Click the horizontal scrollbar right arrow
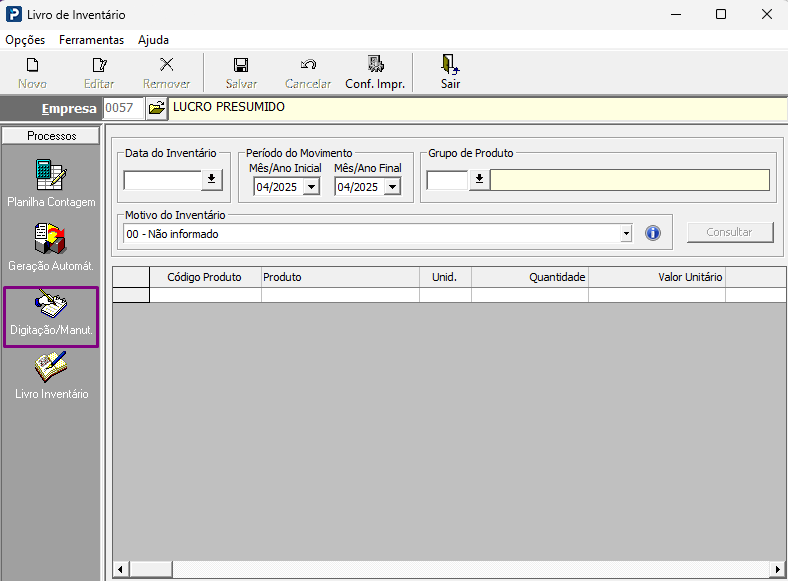This screenshot has height=581, width=788. 777,569
